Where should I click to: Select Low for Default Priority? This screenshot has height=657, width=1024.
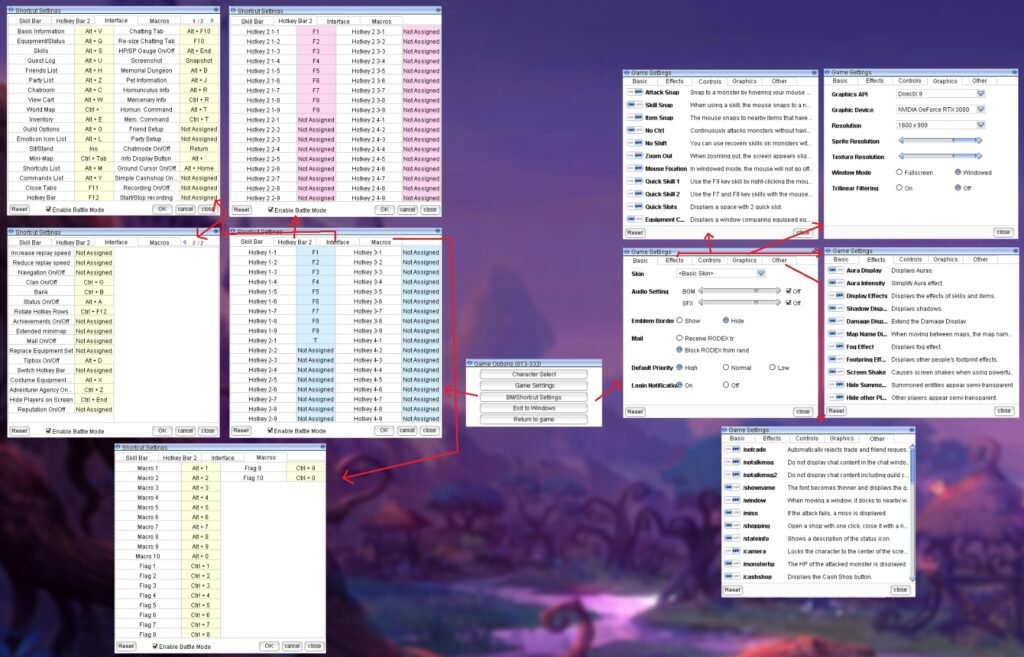[x=771, y=367]
